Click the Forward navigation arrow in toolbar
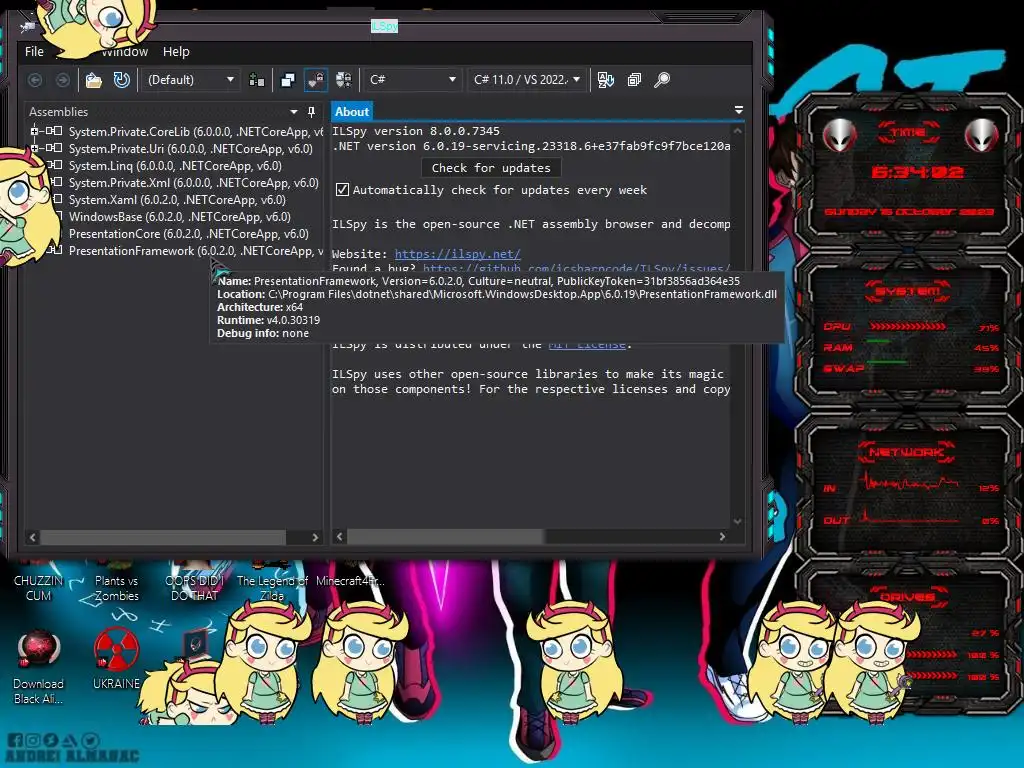 [x=63, y=80]
